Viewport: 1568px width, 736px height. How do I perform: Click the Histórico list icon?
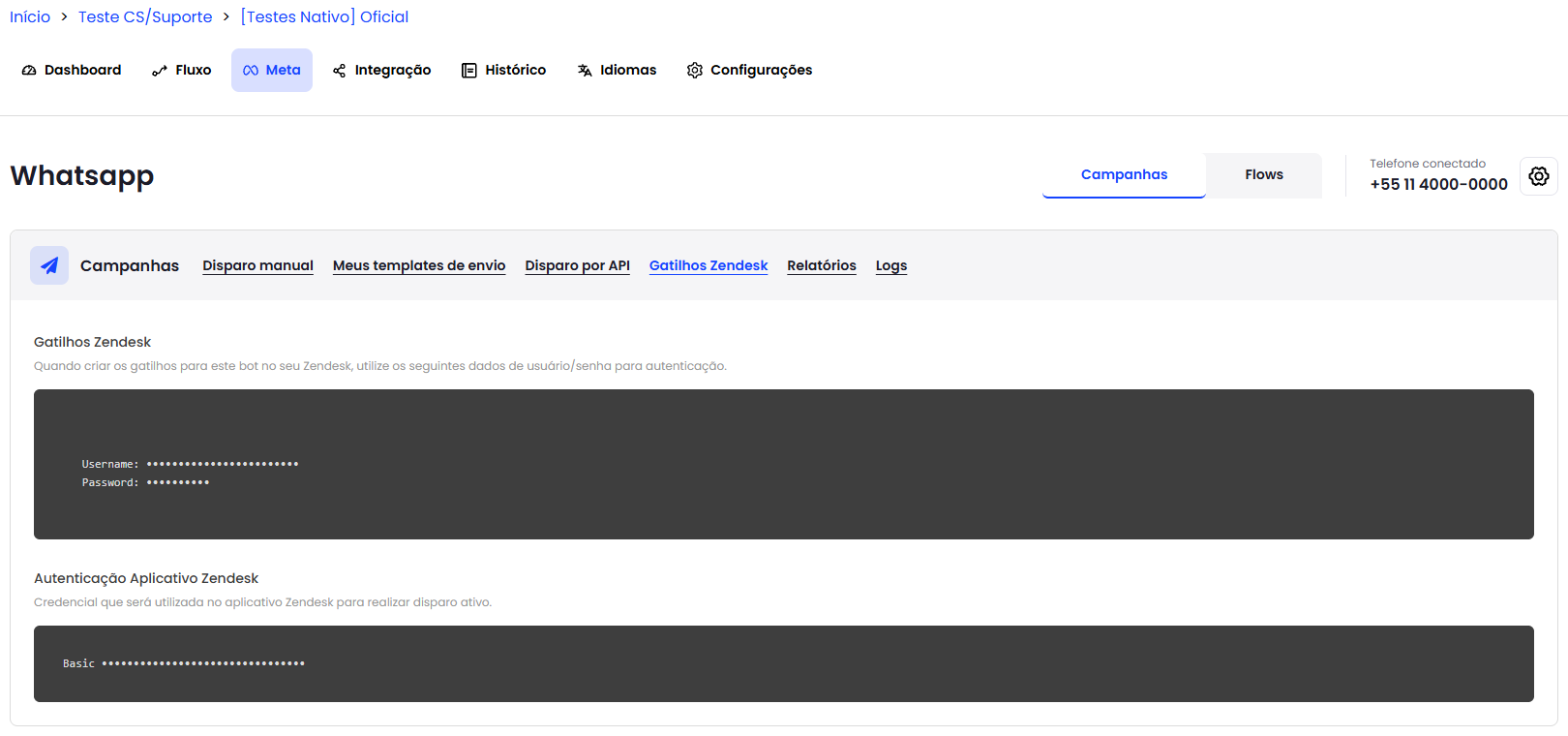pos(469,71)
